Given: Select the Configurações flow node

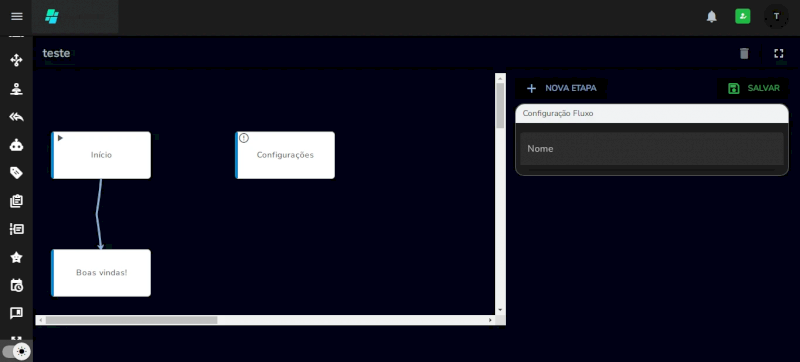Looking at the screenshot, I should click(285, 155).
